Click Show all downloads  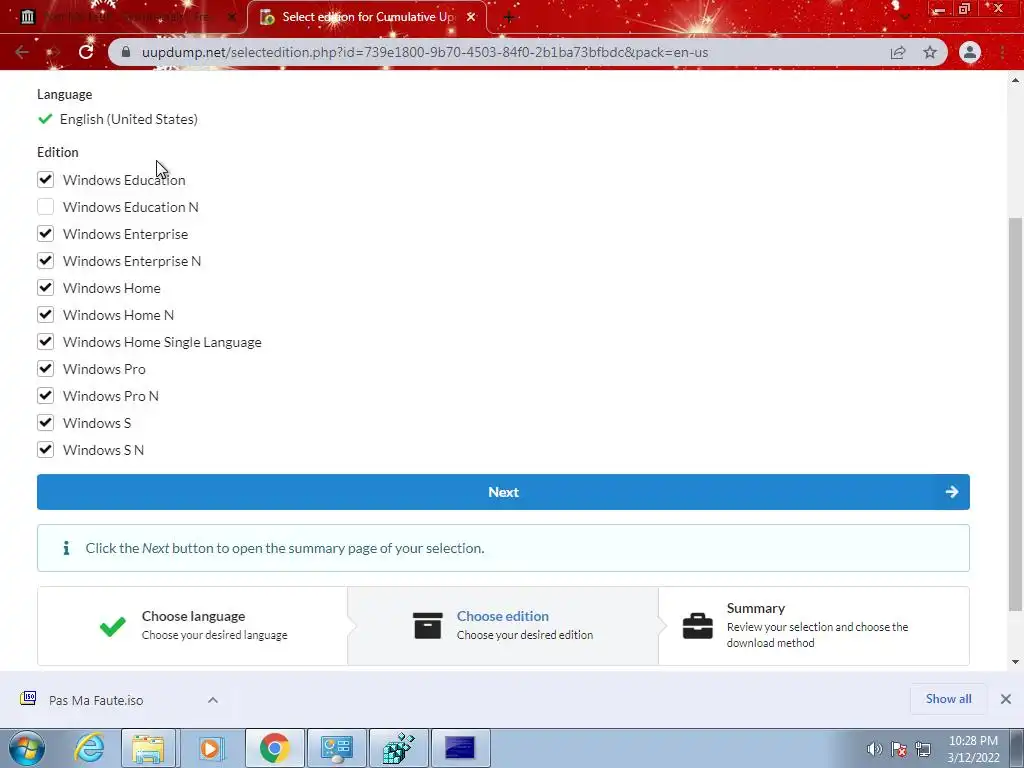coord(948,699)
